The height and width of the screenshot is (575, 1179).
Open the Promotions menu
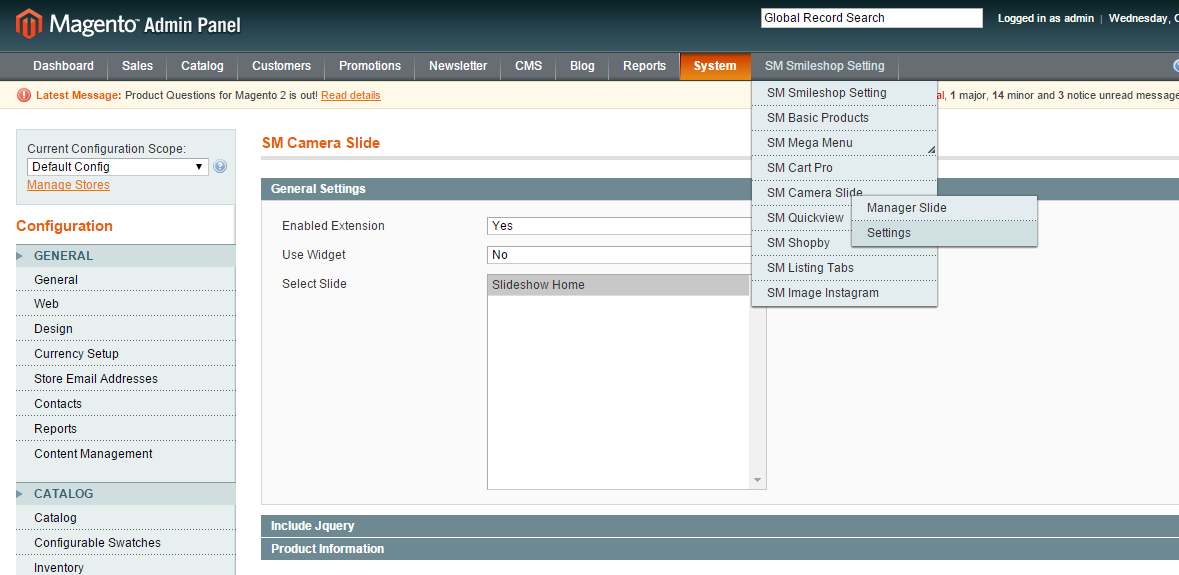pos(370,66)
